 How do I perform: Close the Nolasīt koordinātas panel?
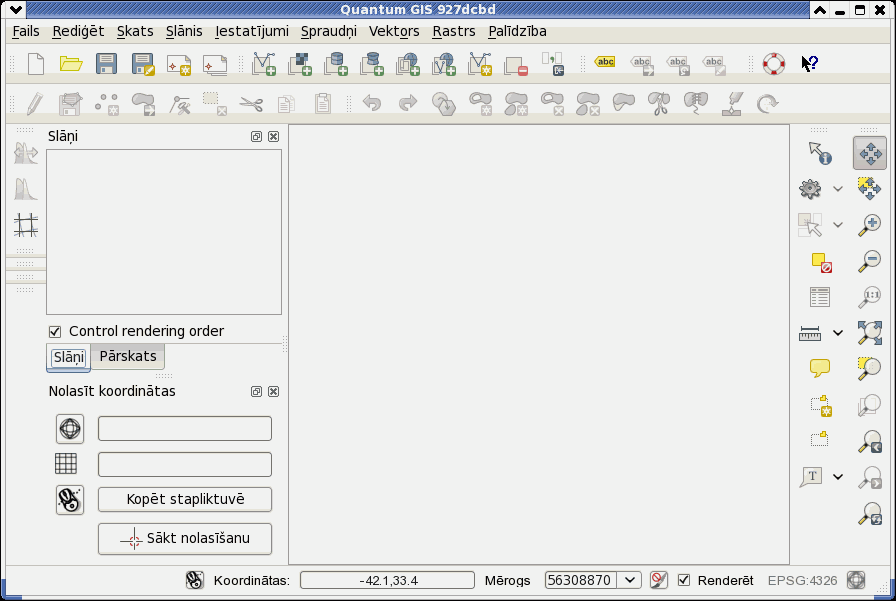coord(274,391)
